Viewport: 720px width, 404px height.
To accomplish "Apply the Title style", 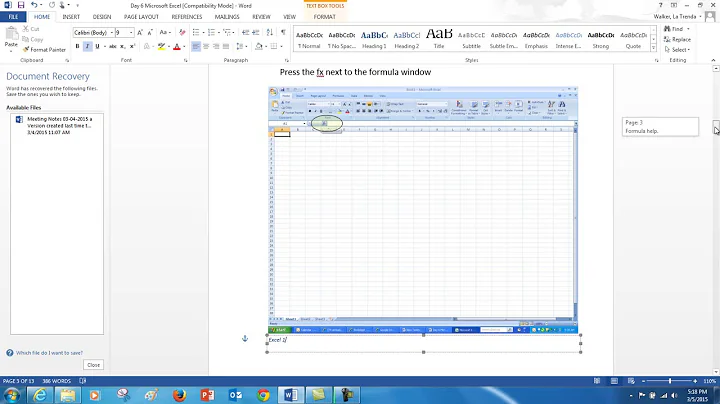I will (x=439, y=39).
